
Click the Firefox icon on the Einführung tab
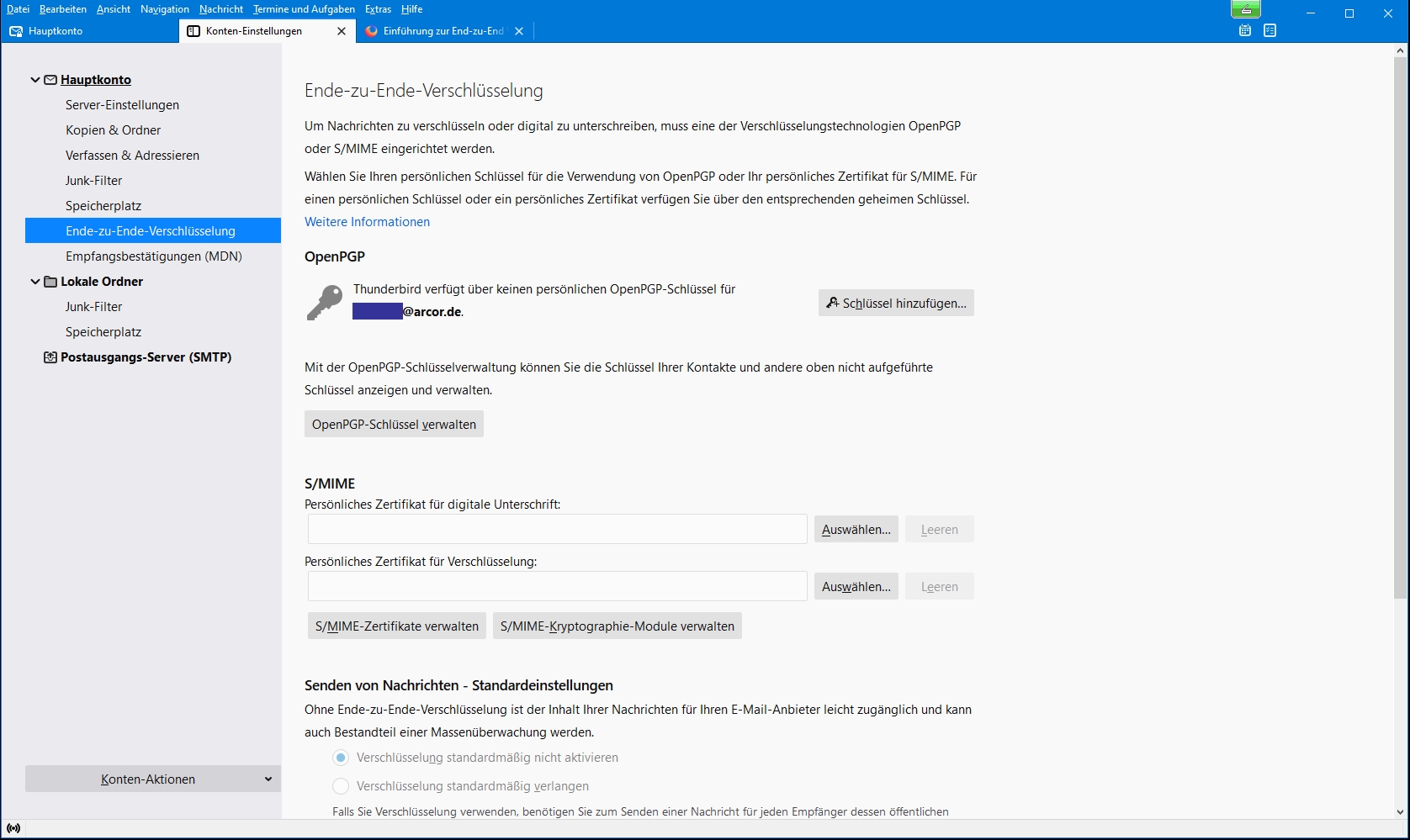point(372,31)
